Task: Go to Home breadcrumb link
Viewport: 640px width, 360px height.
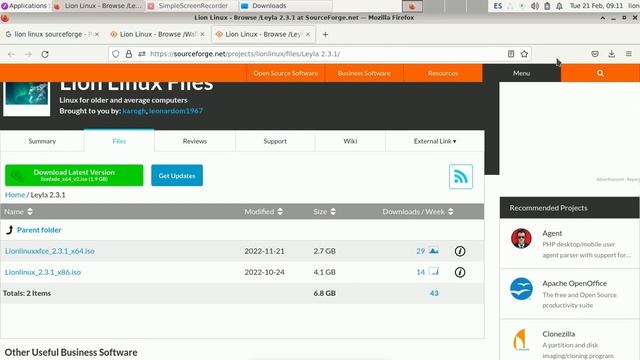Action: coord(15,195)
